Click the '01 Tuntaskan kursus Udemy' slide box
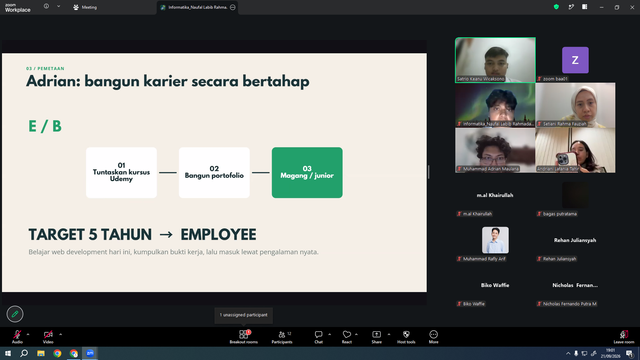Image resolution: width=640 pixels, height=360 pixels. (121, 172)
